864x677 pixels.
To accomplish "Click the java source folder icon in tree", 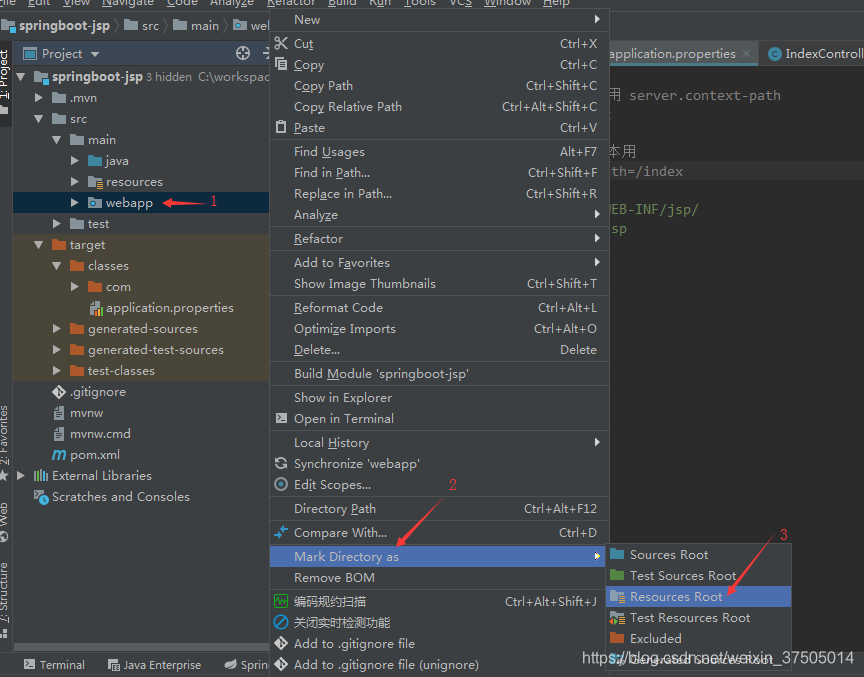I will [95, 160].
